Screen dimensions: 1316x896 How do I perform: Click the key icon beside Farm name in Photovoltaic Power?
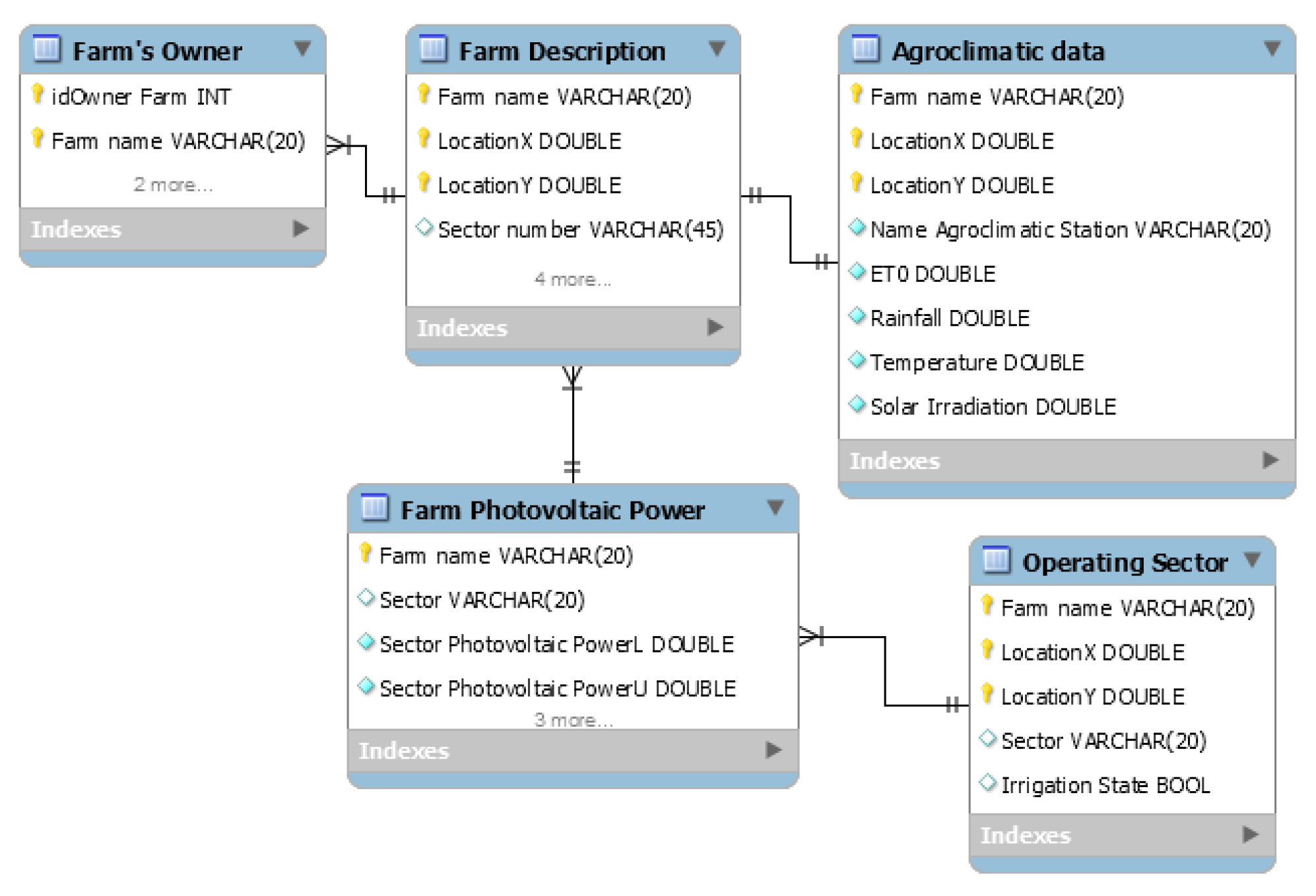tap(366, 553)
